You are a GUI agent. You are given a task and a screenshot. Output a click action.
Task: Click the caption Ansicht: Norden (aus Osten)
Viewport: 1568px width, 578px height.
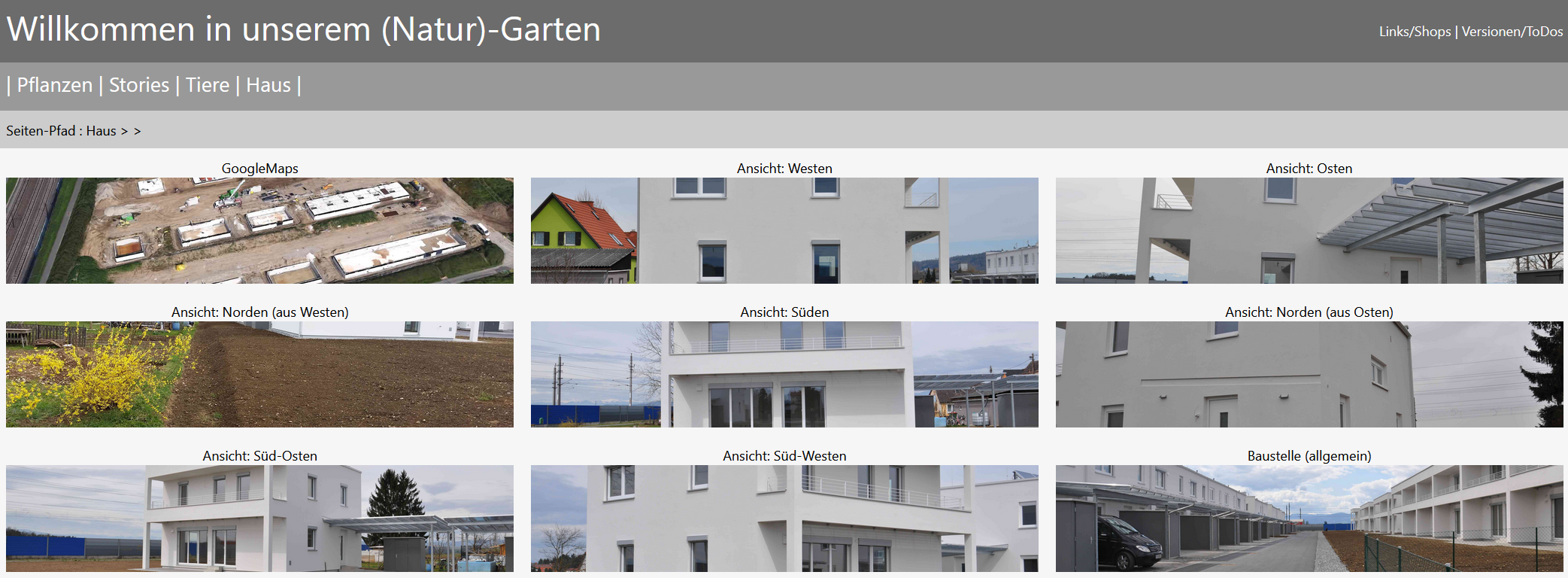[1309, 312]
